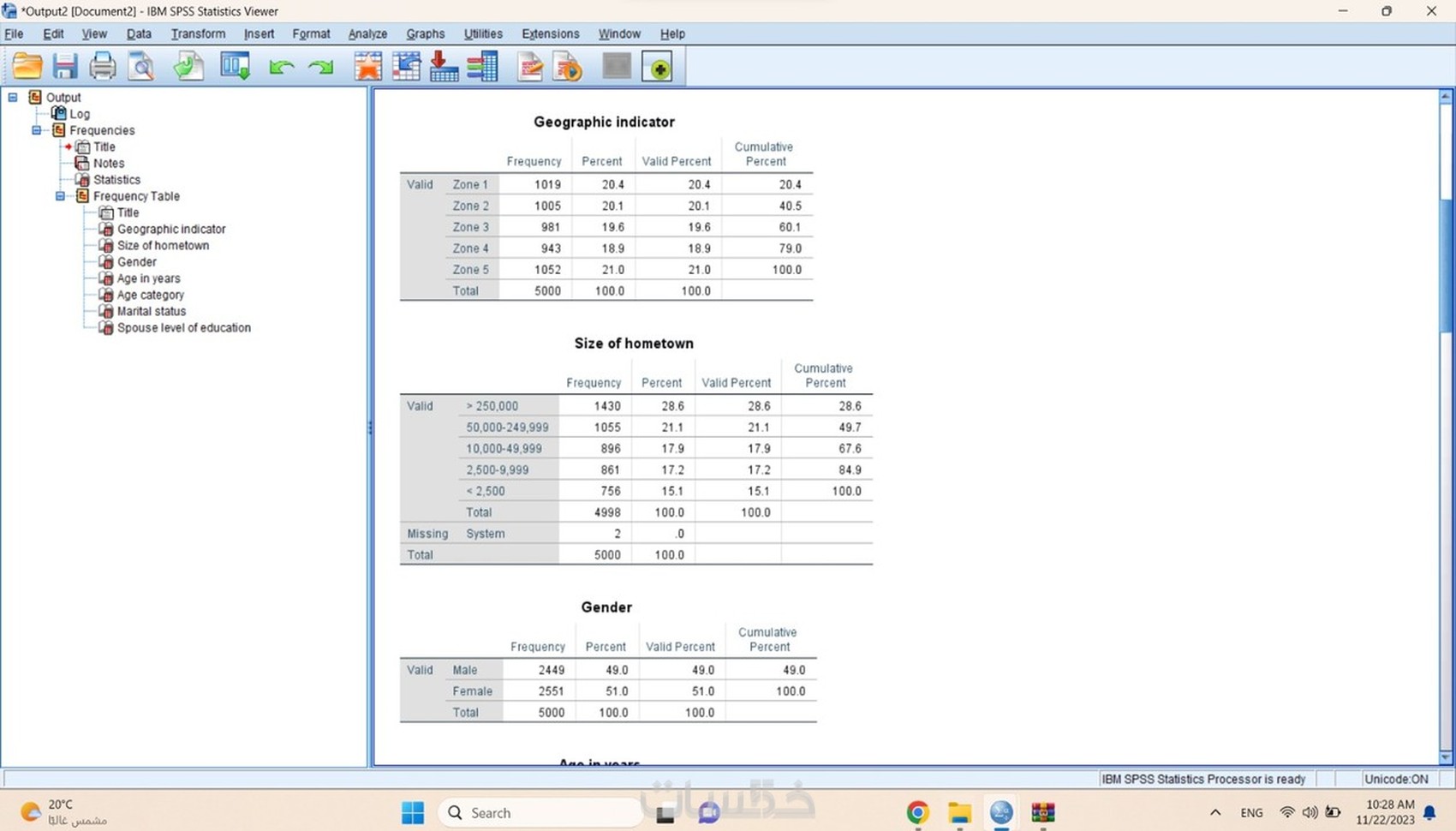Open Google Chrome from taskbar
This screenshot has height=831, width=1456.
tap(918, 812)
